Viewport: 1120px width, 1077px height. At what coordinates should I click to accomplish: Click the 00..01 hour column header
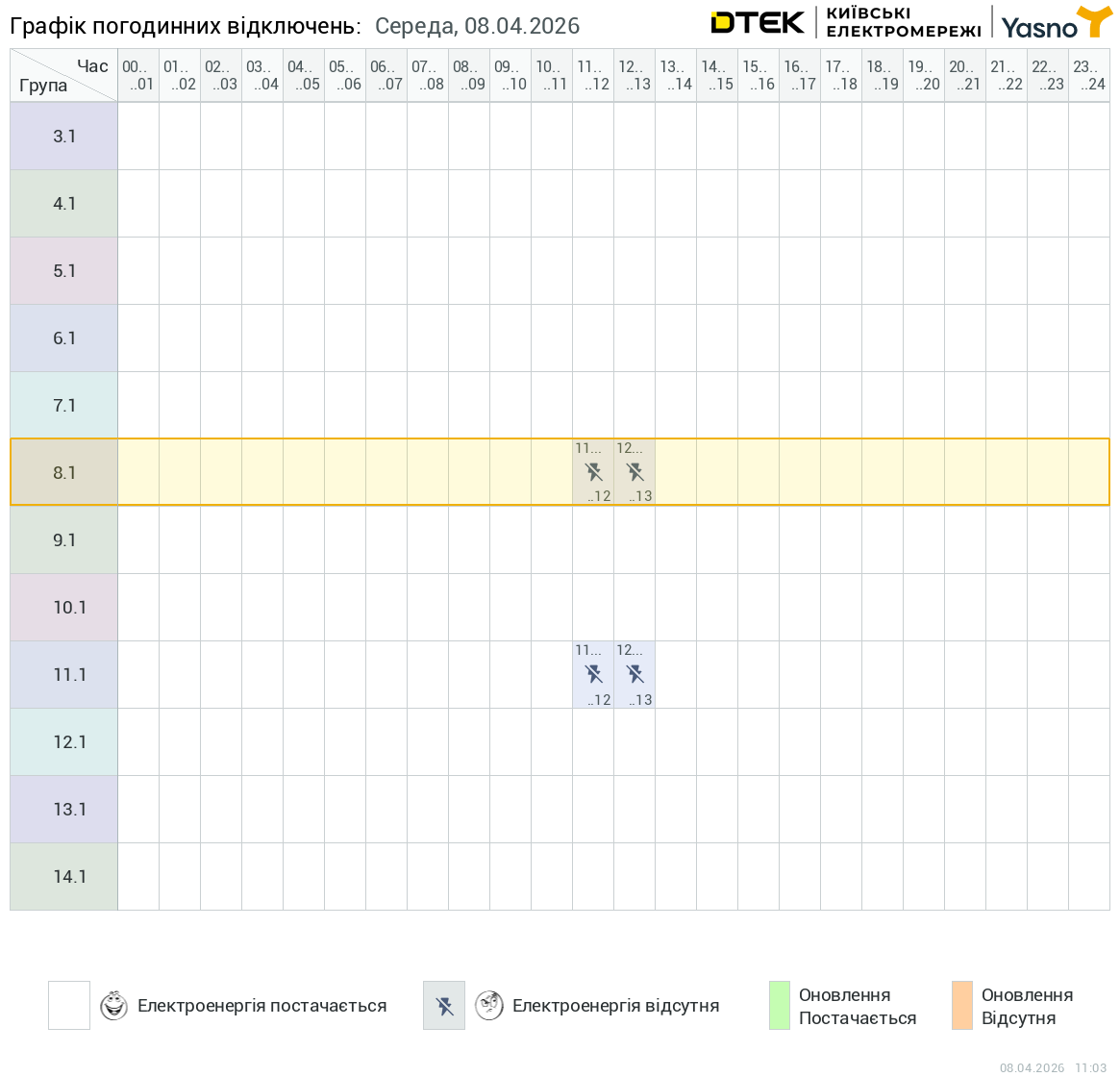coord(138,75)
